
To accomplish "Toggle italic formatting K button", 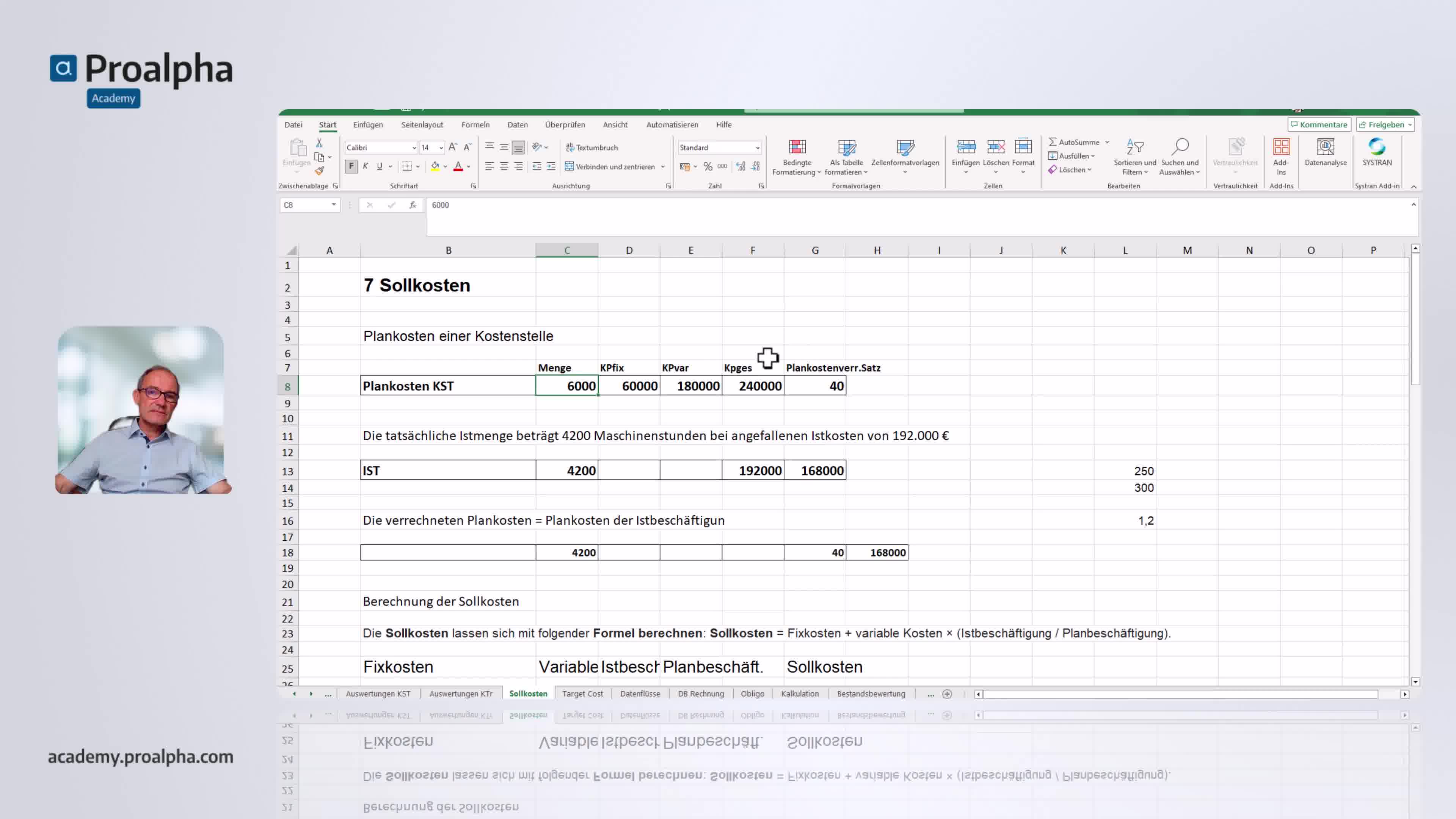I will click(x=365, y=166).
